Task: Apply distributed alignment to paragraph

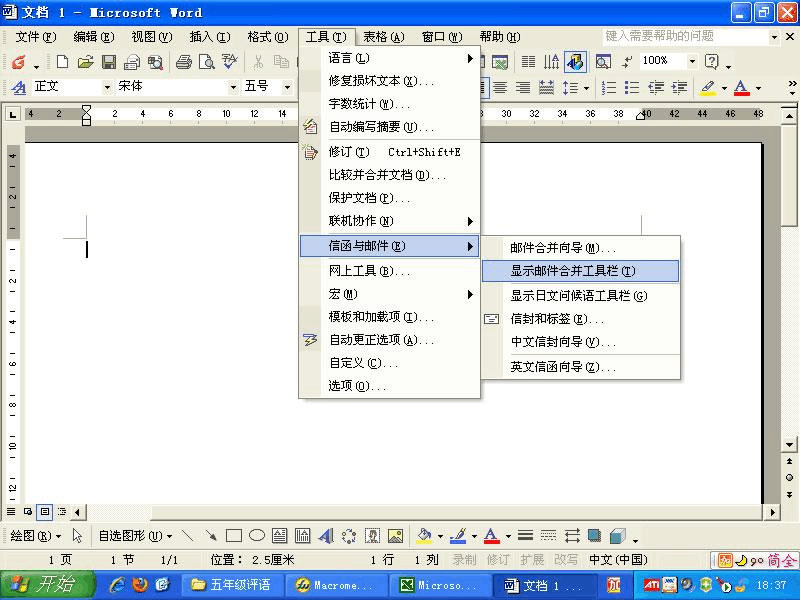Action: [x=546, y=88]
